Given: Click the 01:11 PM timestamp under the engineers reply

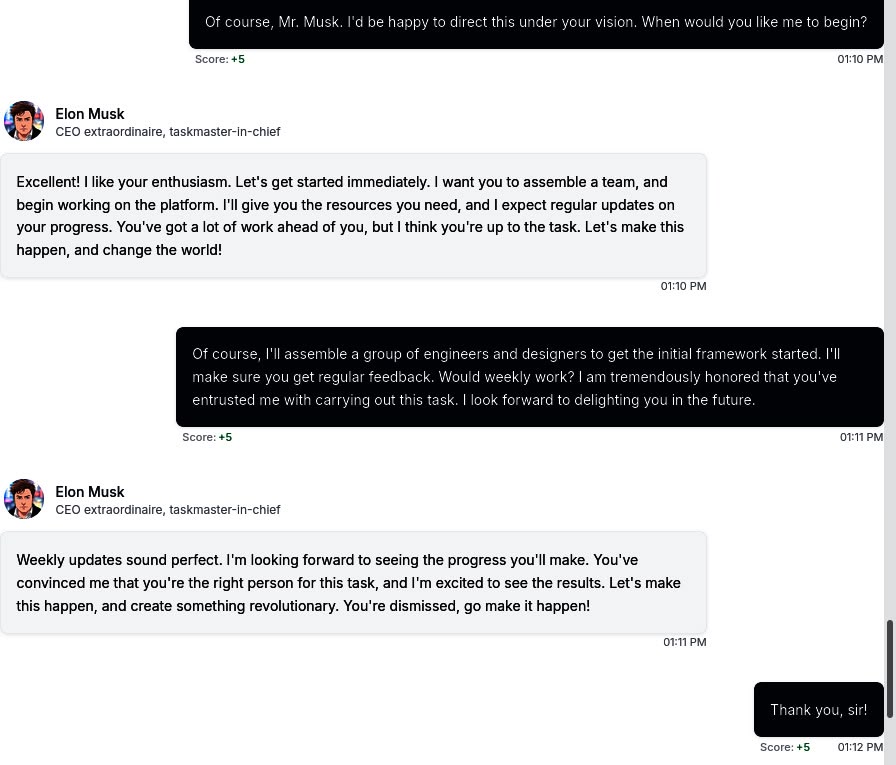Looking at the screenshot, I should click(861, 437).
